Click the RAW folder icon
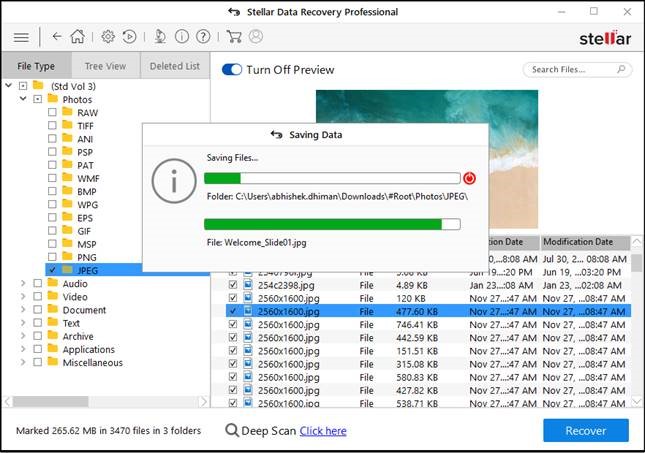Screen dimensions: 645x453 pyautogui.click(x=67, y=112)
